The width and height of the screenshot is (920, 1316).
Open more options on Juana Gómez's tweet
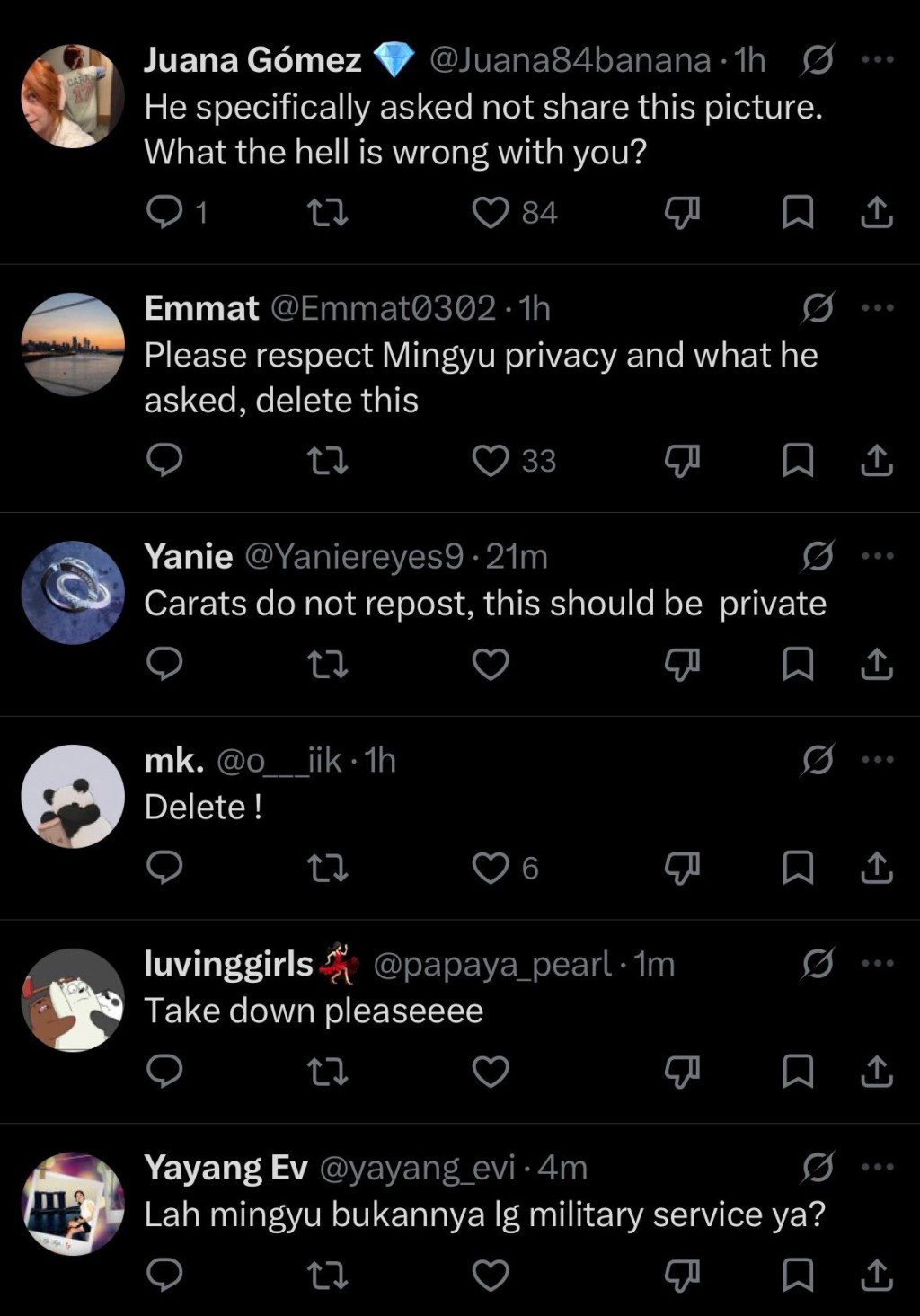coord(877,60)
